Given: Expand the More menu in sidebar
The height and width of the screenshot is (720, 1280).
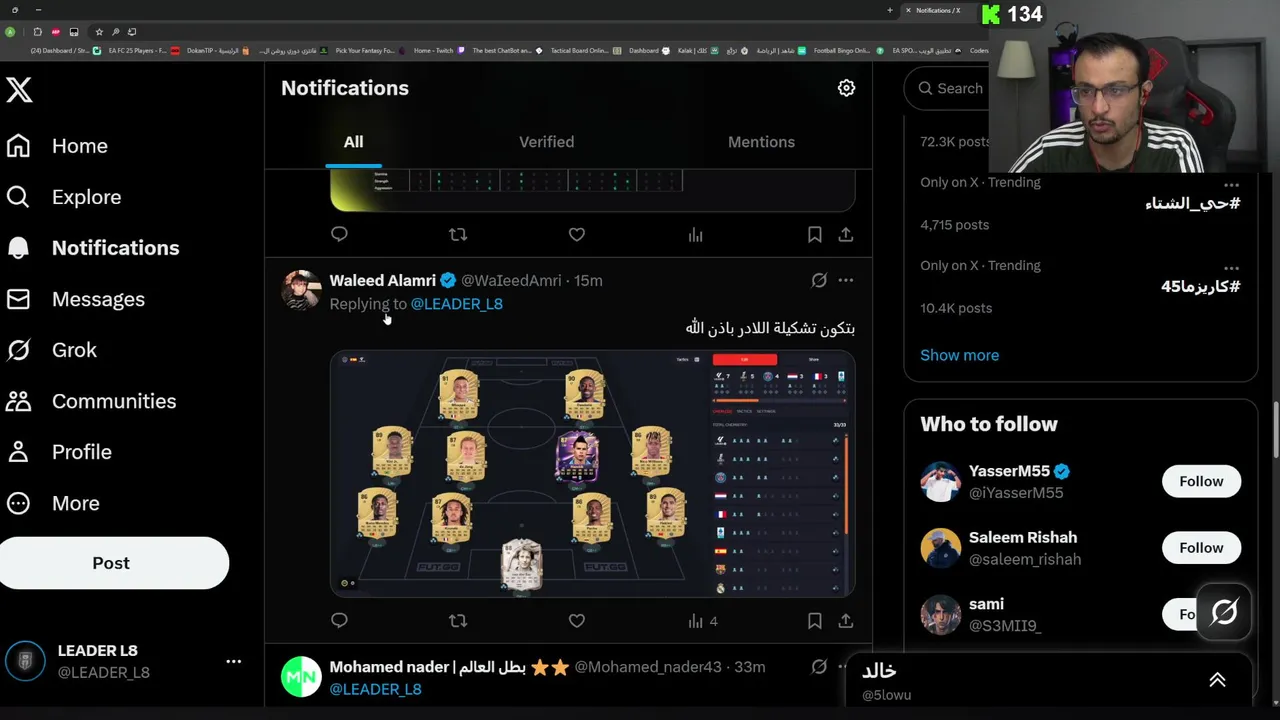Looking at the screenshot, I should coord(52,503).
